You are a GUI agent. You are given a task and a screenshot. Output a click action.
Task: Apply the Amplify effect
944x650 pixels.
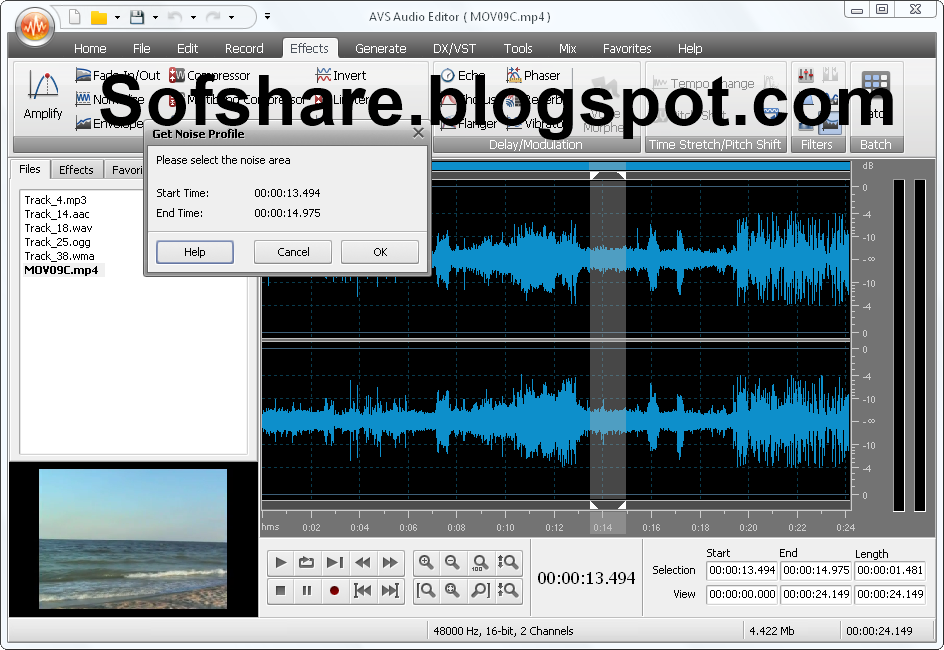pyautogui.click(x=43, y=96)
